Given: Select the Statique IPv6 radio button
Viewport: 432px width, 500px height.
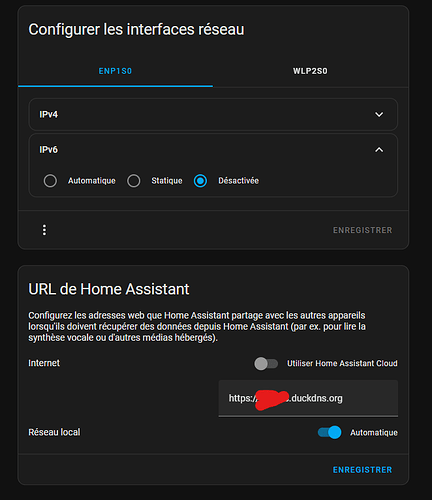Looking at the screenshot, I should (134, 181).
